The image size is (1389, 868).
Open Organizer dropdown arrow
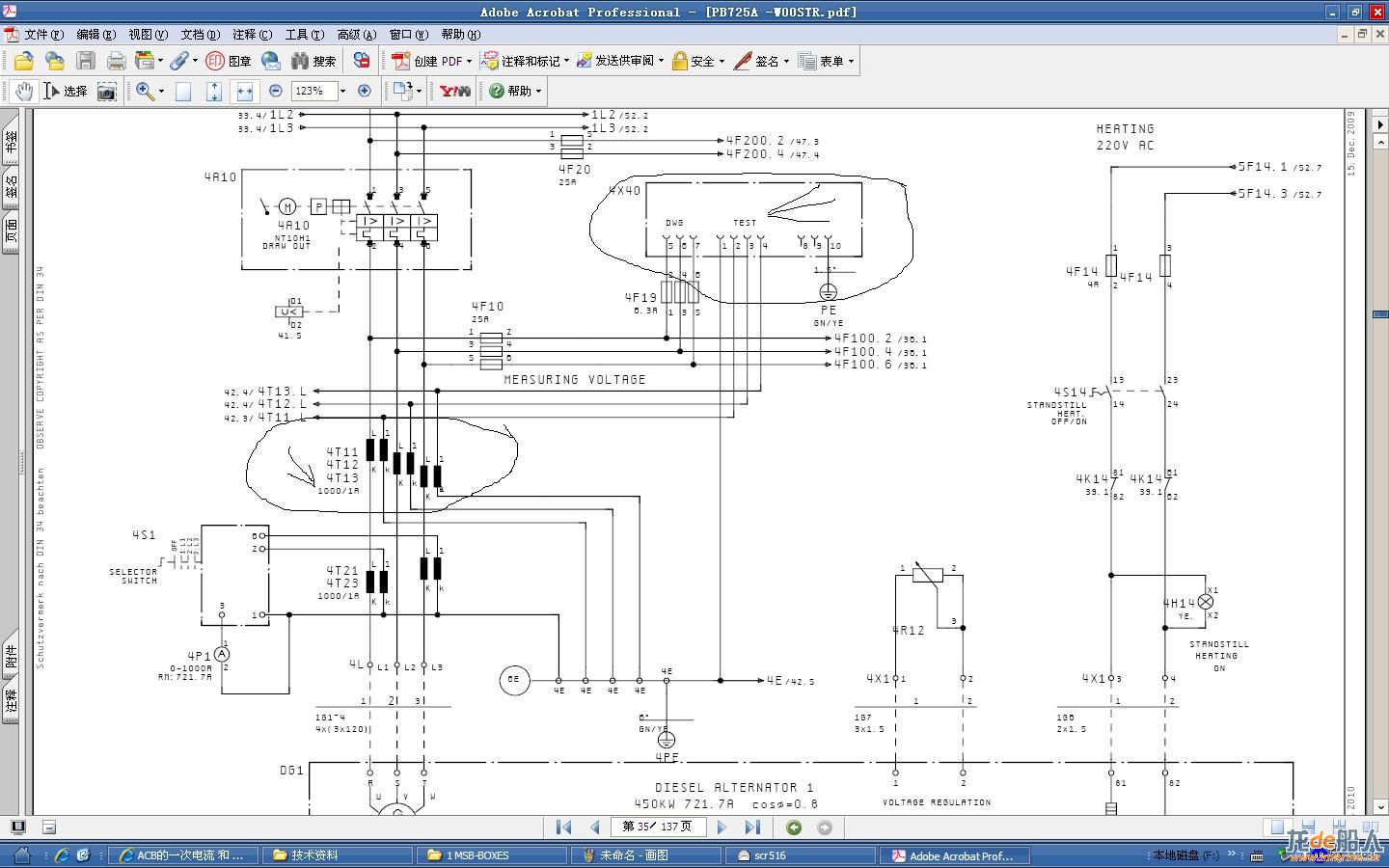pos(160,61)
